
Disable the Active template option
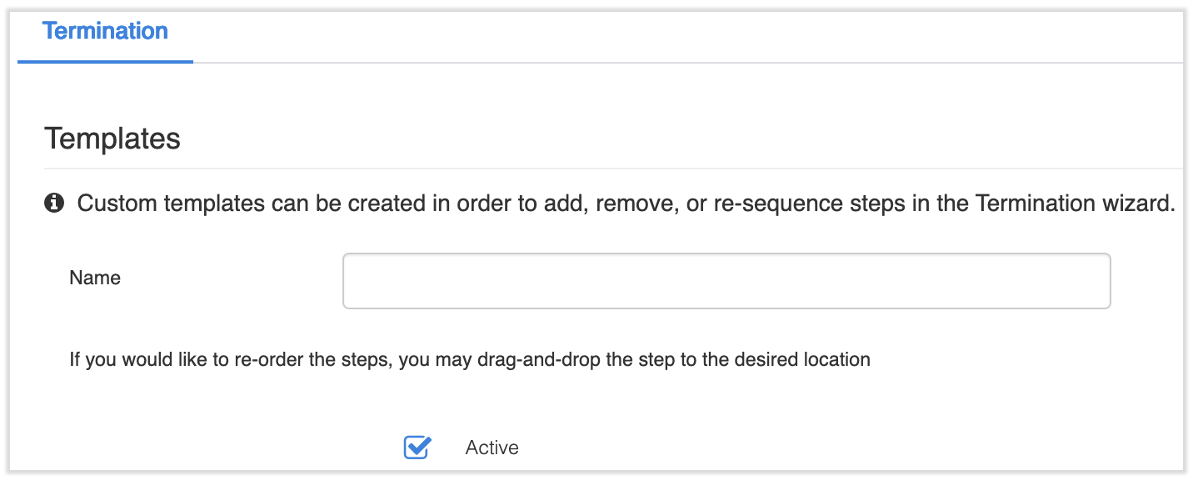click(416, 447)
